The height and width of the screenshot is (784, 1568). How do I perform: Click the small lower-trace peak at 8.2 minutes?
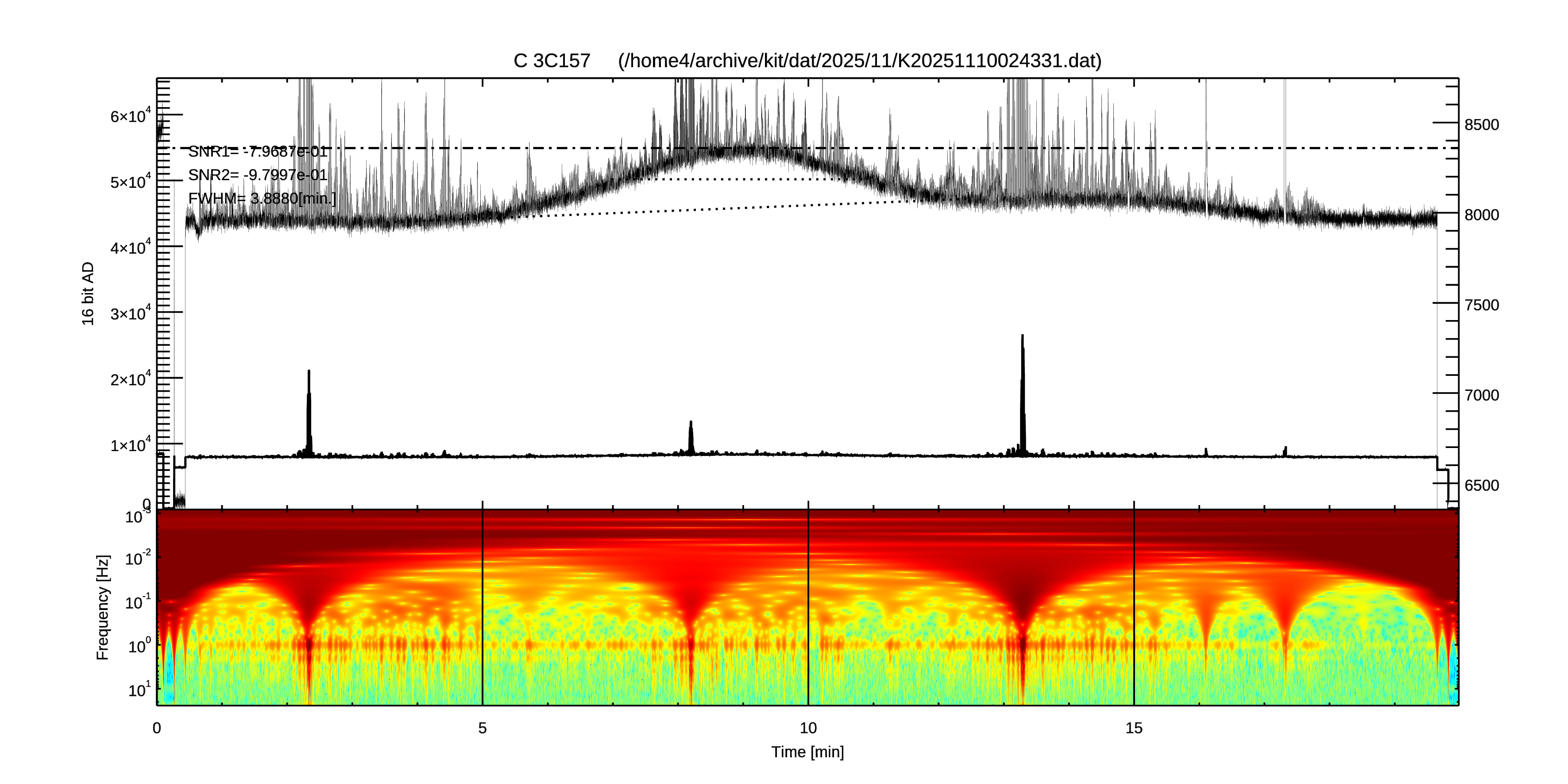(x=691, y=435)
